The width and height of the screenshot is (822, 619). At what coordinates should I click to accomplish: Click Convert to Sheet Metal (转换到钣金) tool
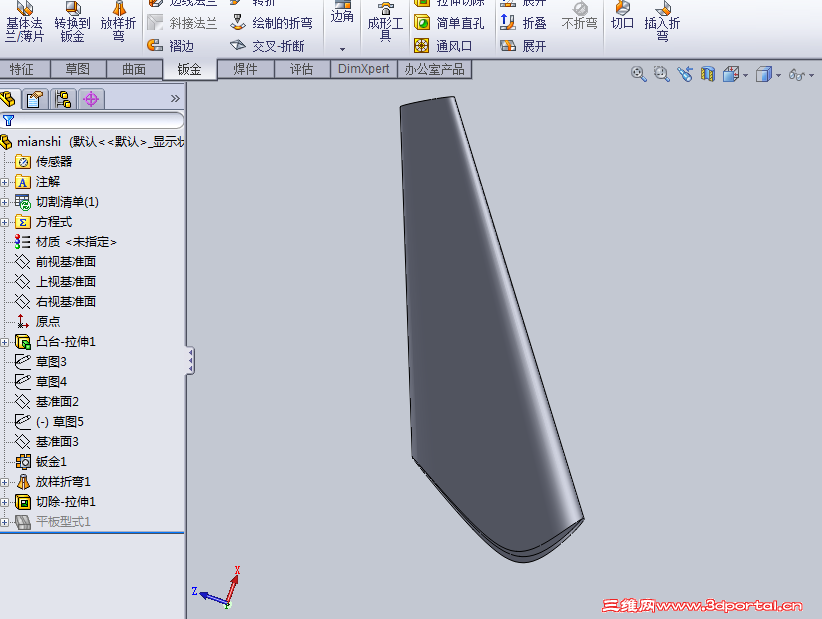[72, 21]
